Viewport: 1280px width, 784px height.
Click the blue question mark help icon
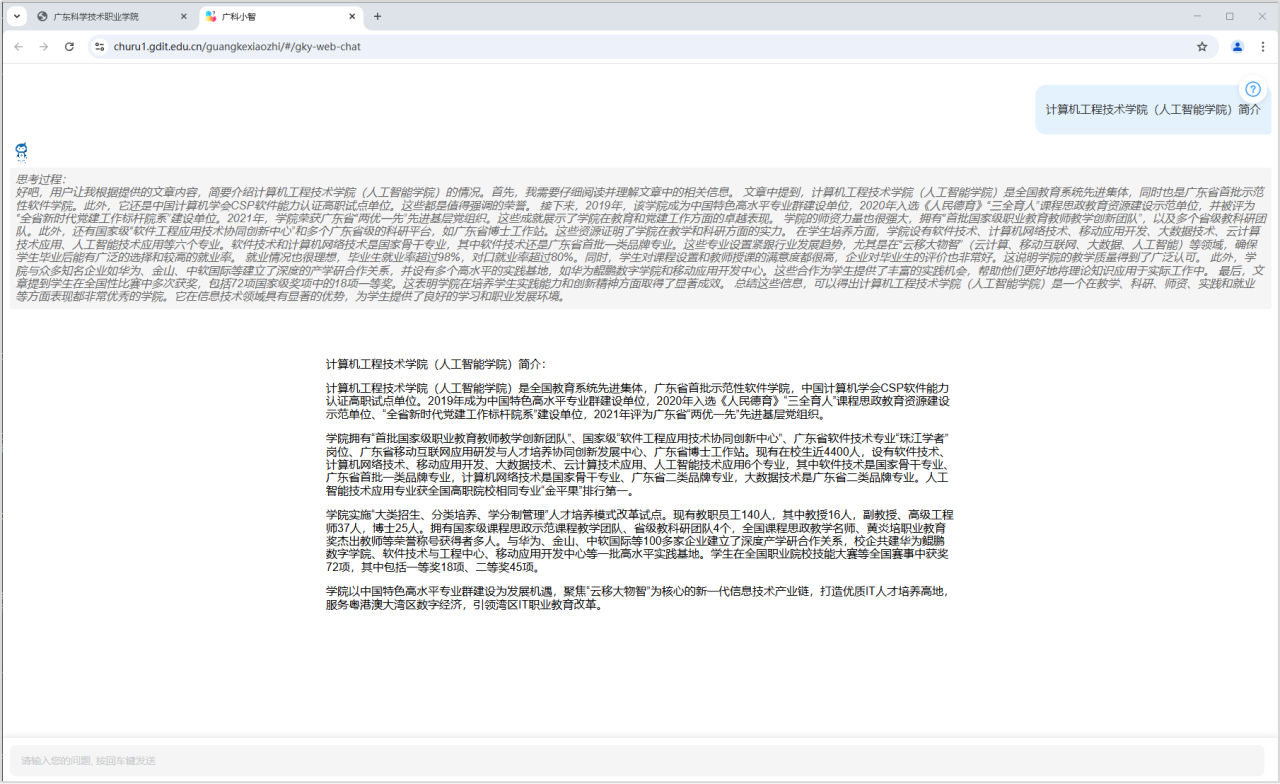[x=1253, y=89]
